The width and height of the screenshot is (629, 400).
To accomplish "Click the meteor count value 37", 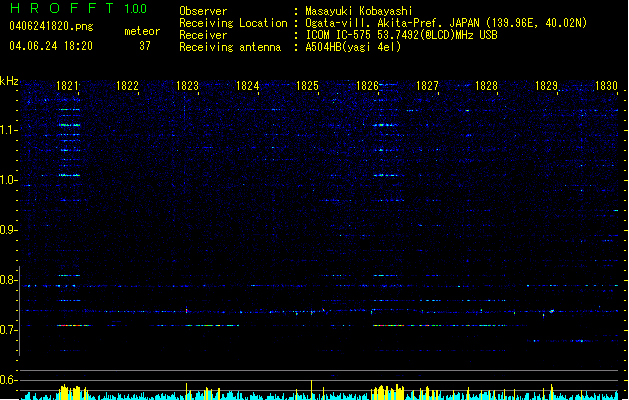I will (145, 46).
